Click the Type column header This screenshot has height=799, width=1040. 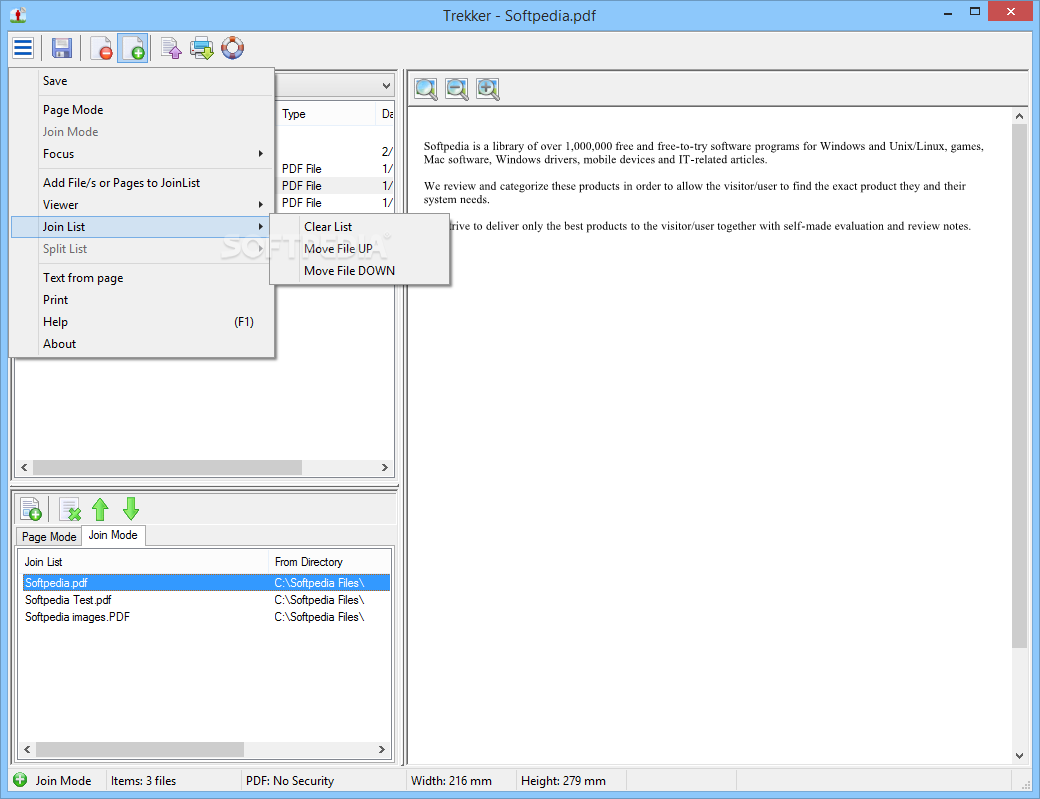point(325,114)
